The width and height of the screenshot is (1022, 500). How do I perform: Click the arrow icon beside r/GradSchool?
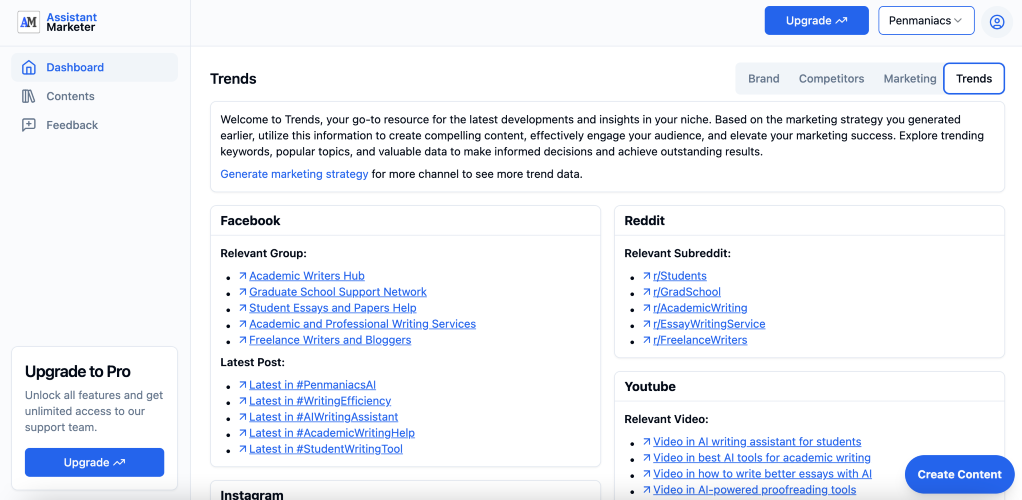[x=647, y=292]
